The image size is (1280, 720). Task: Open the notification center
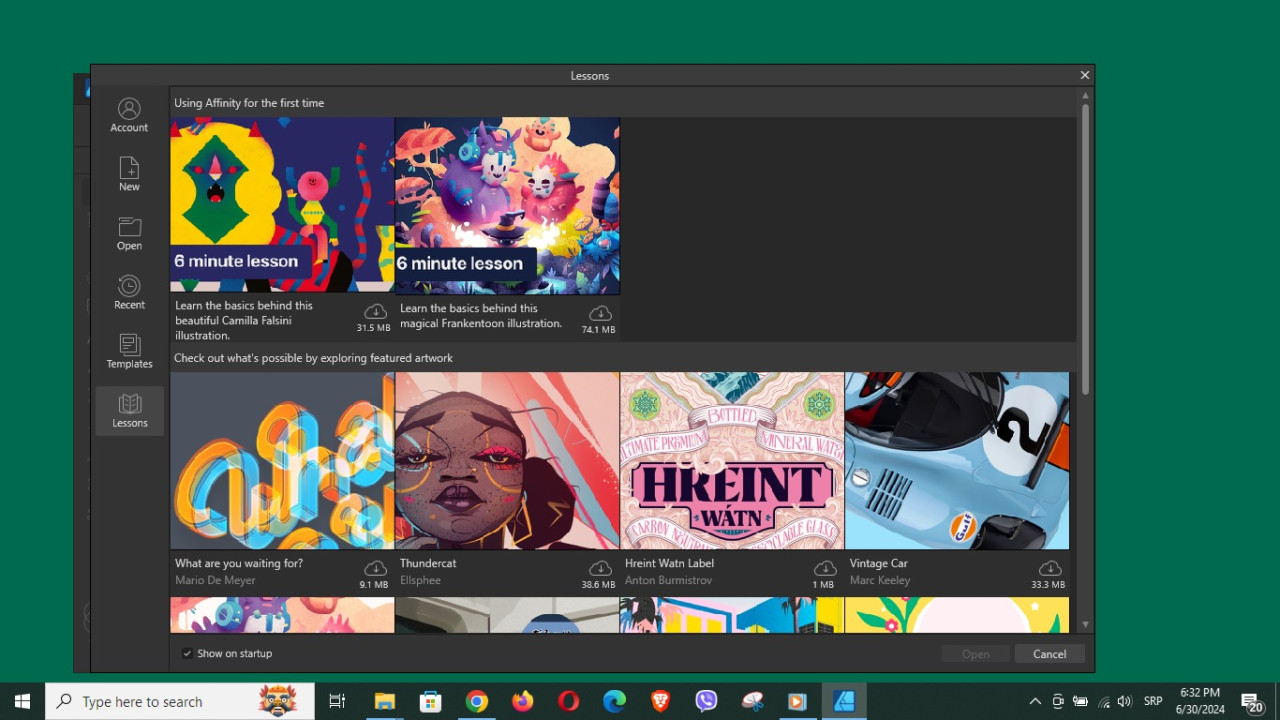coord(1252,701)
